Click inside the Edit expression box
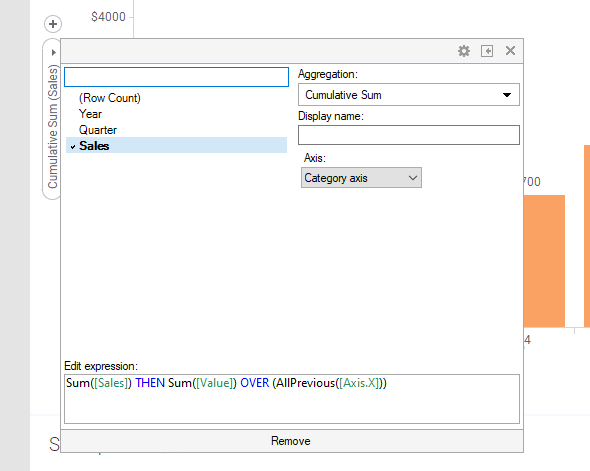The width and height of the screenshot is (590, 471). point(292,399)
